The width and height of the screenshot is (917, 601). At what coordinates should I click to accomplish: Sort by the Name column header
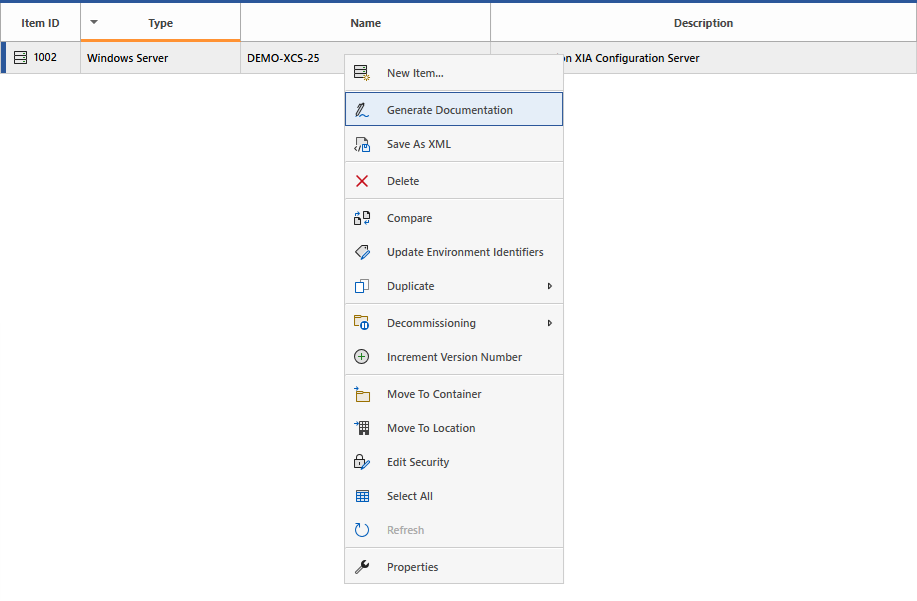coord(365,23)
